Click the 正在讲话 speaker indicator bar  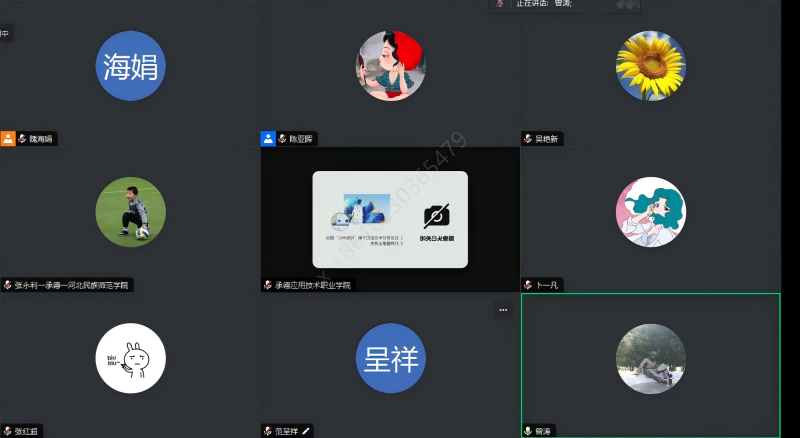[565, 5]
